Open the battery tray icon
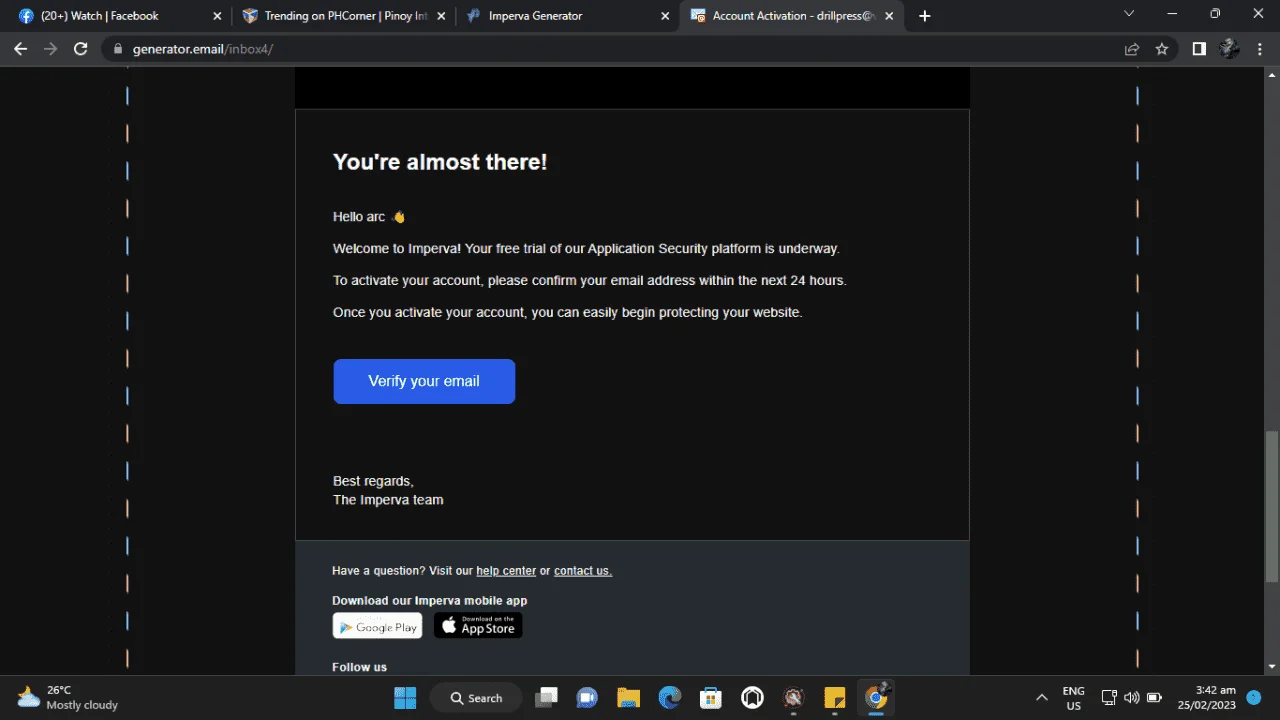This screenshot has width=1280, height=720. click(1154, 698)
